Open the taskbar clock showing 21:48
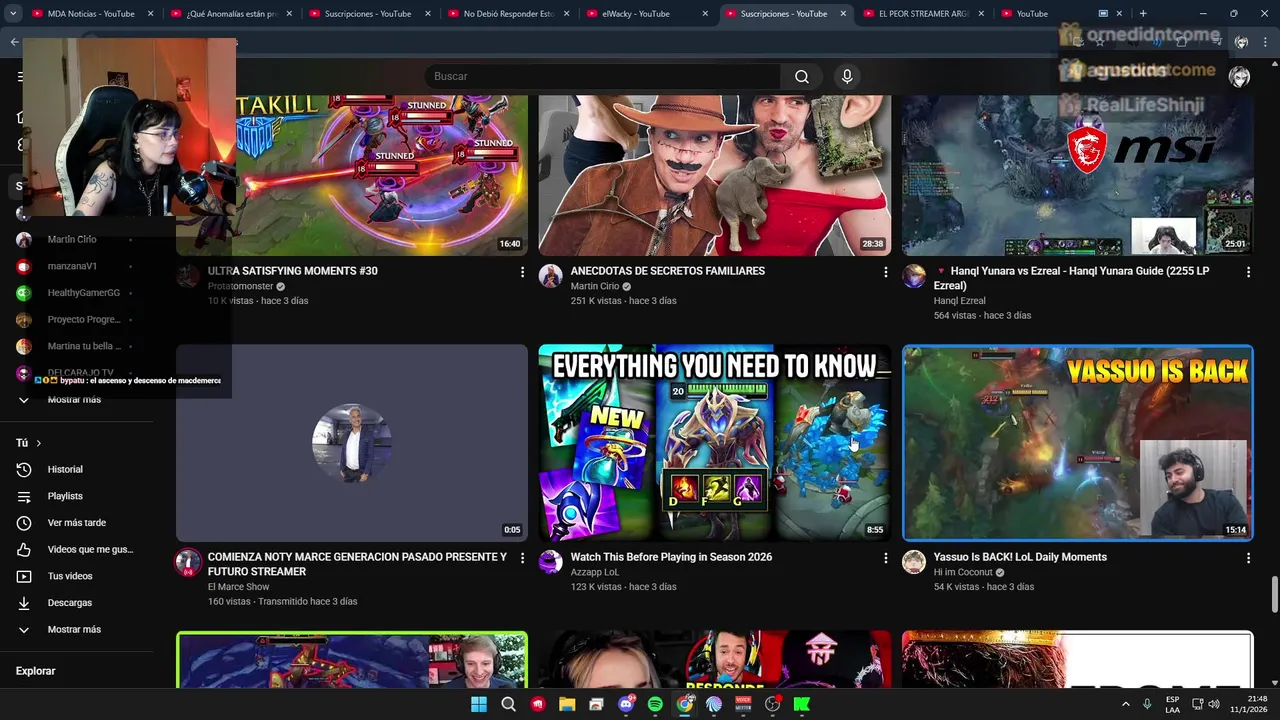This screenshot has height=720, width=1280. (x=1250, y=704)
